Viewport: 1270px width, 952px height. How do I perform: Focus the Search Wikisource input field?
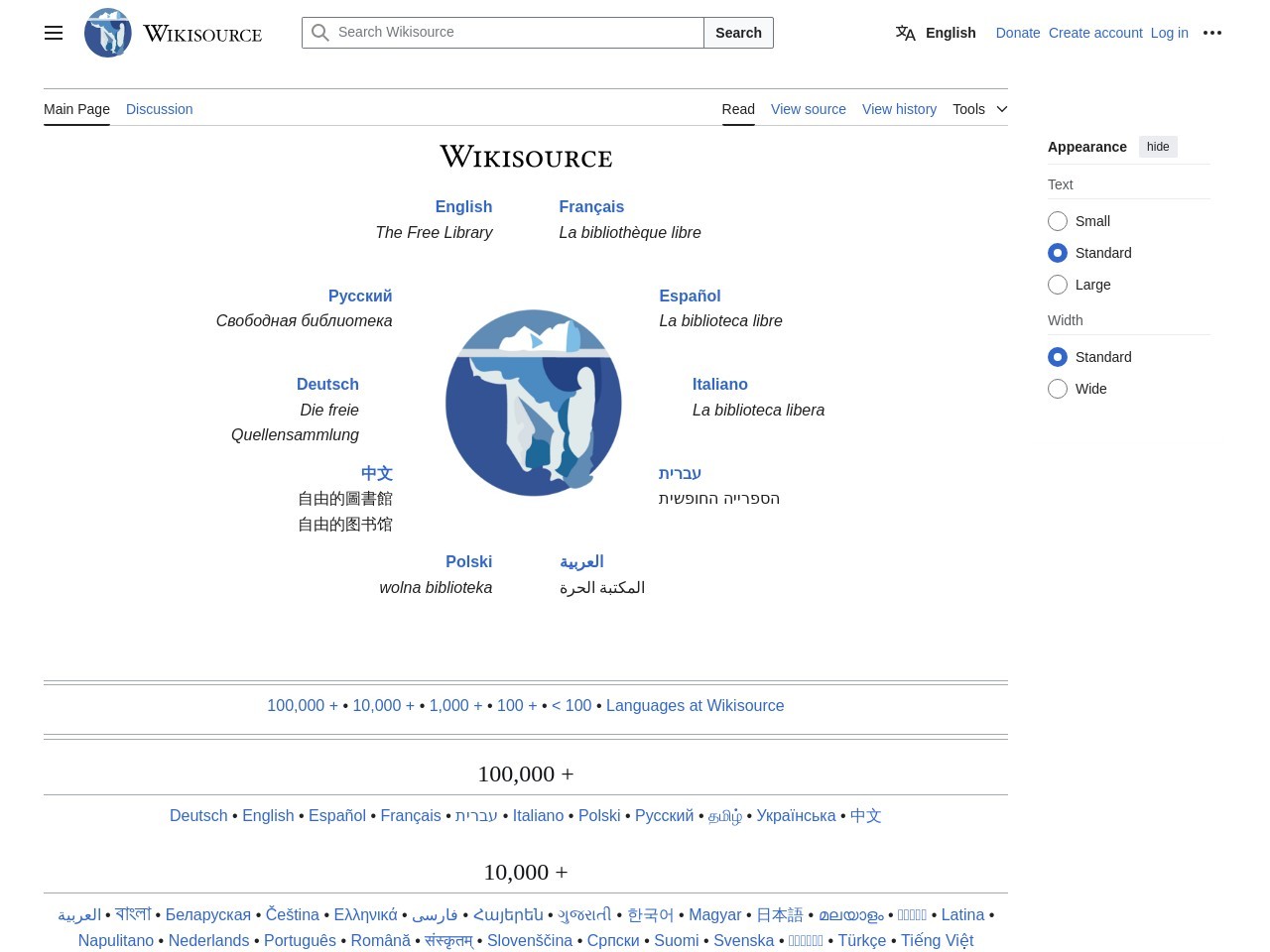coord(503,33)
